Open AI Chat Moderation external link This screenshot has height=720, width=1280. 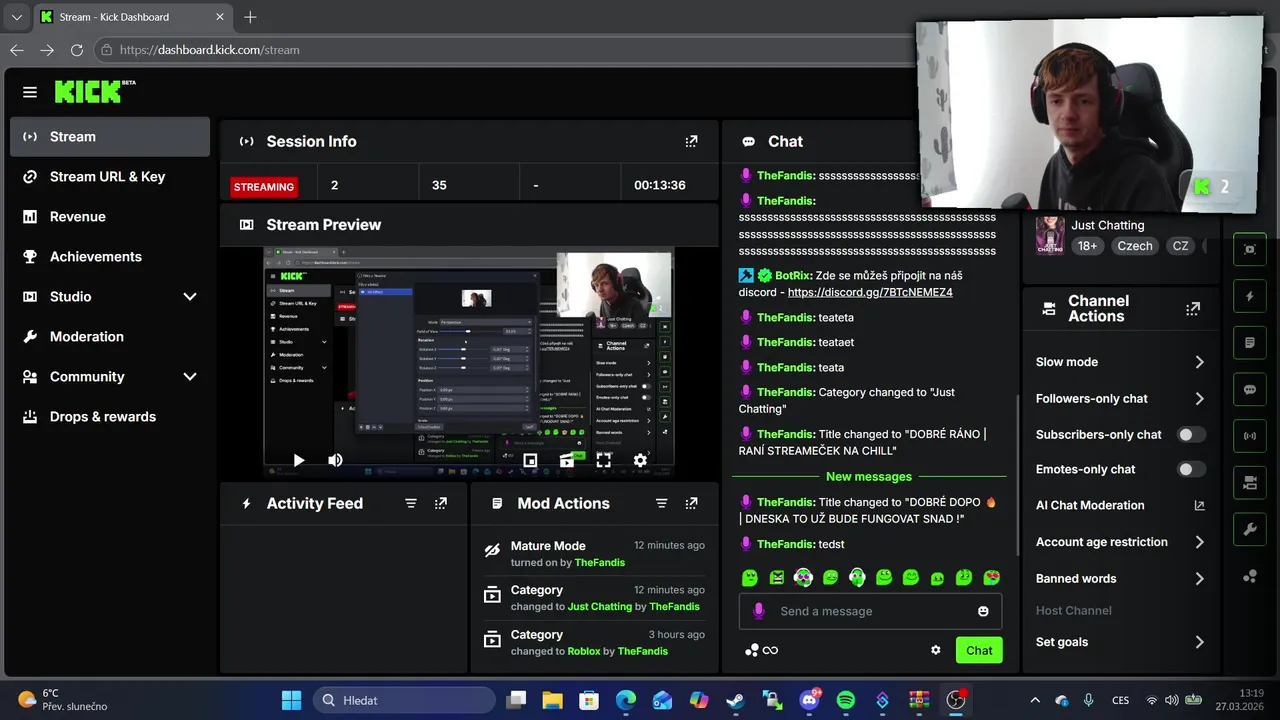pyautogui.click(x=1200, y=506)
